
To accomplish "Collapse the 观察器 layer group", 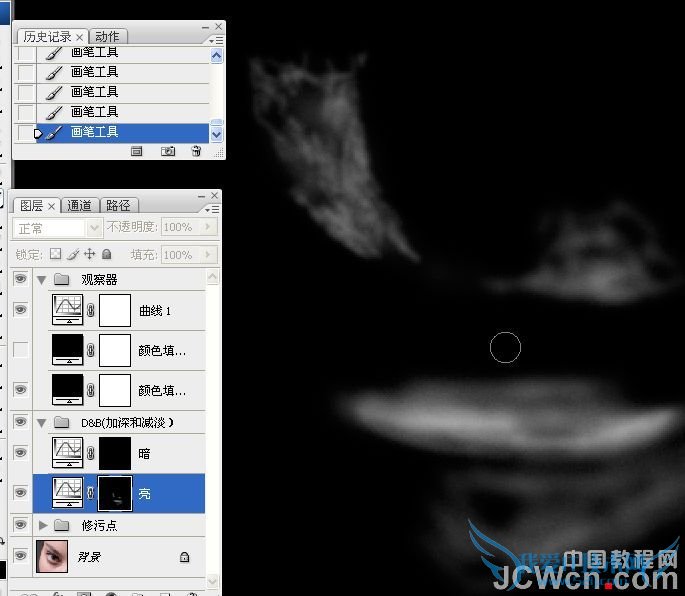I will click(42, 280).
